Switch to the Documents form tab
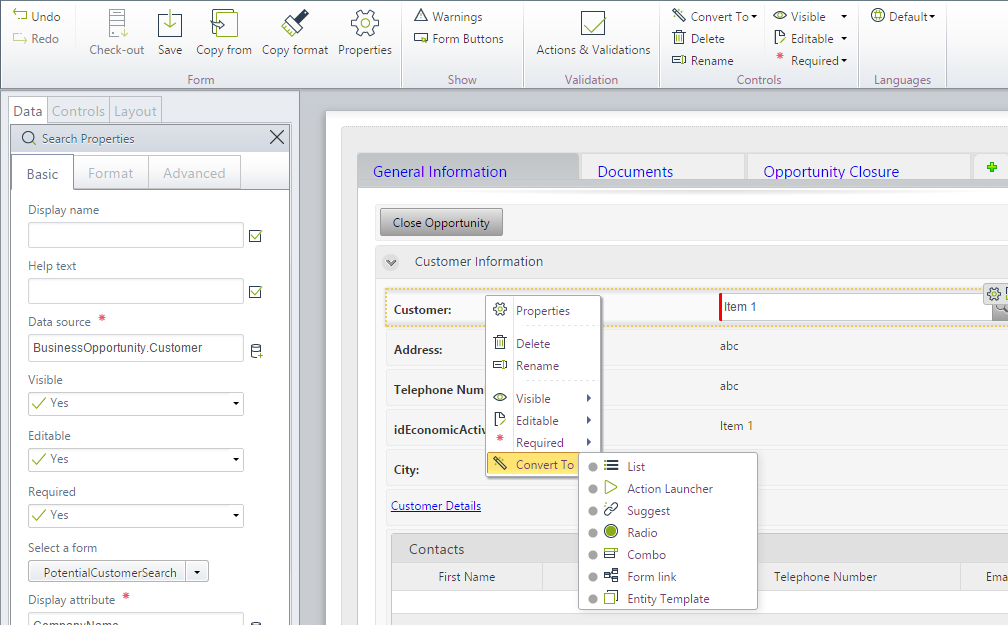The height and width of the screenshot is (625, 1008). [x=663, y=168]
